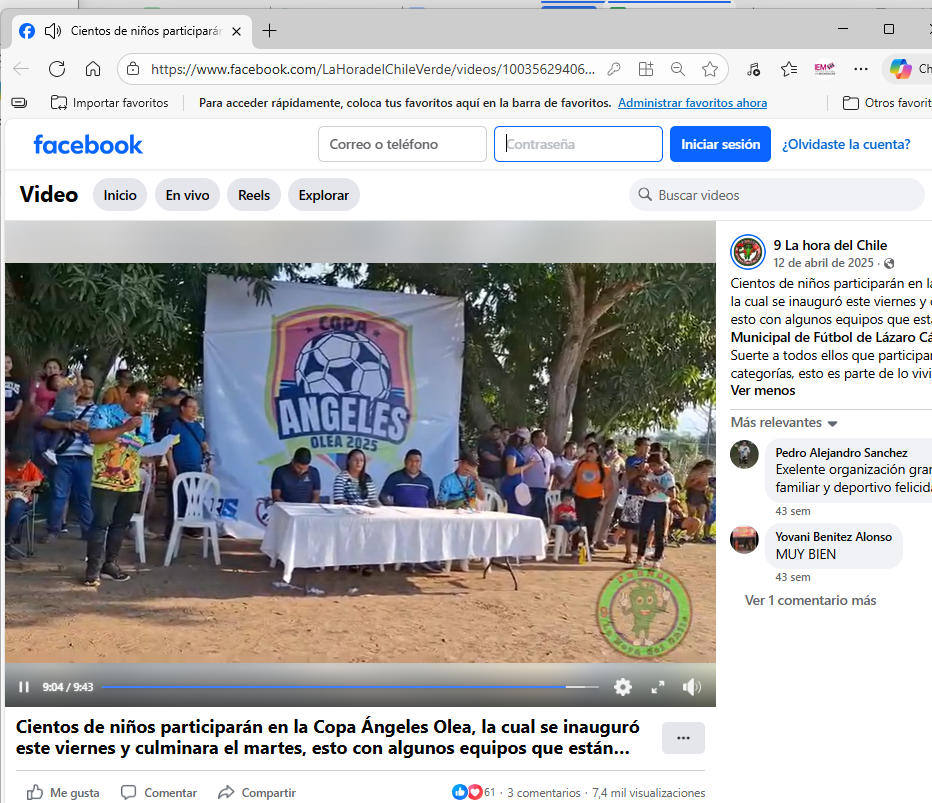Screen dimensions: 932x803
Task: Focus the Correo o teléfono field
Action: [402, 144]
